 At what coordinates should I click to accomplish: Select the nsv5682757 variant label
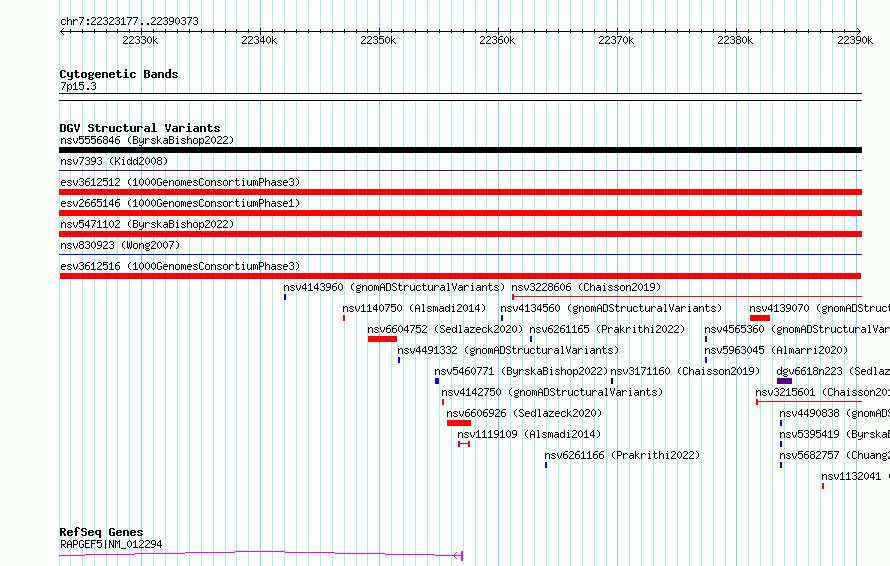coord(834,455)
